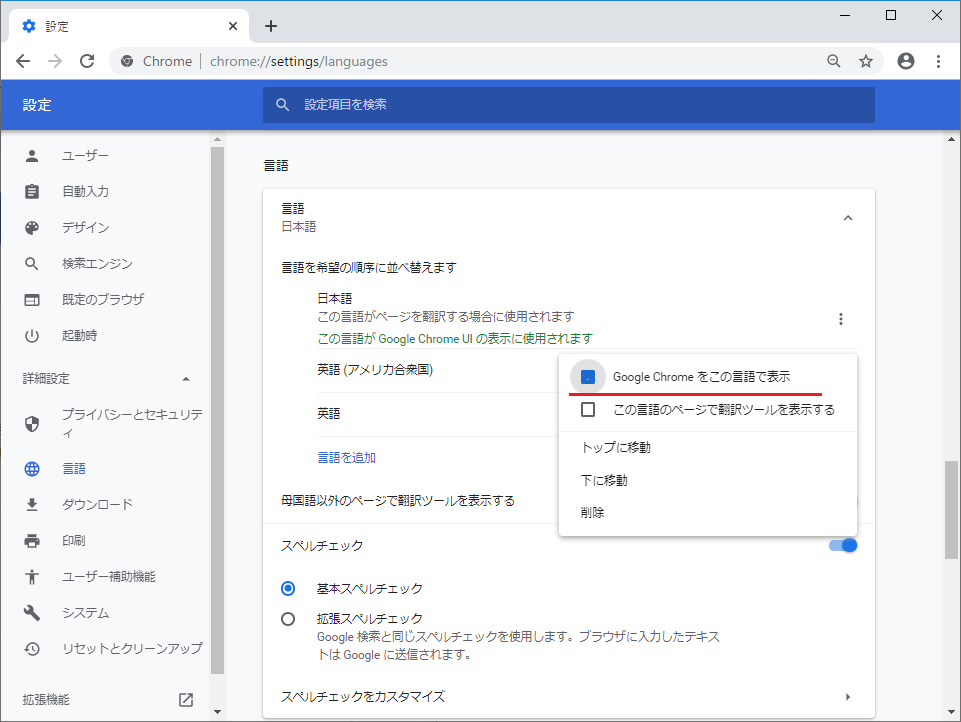961x722 pixels.
Task: Click the Chrome site info icon in address bar
Action: 127,61
